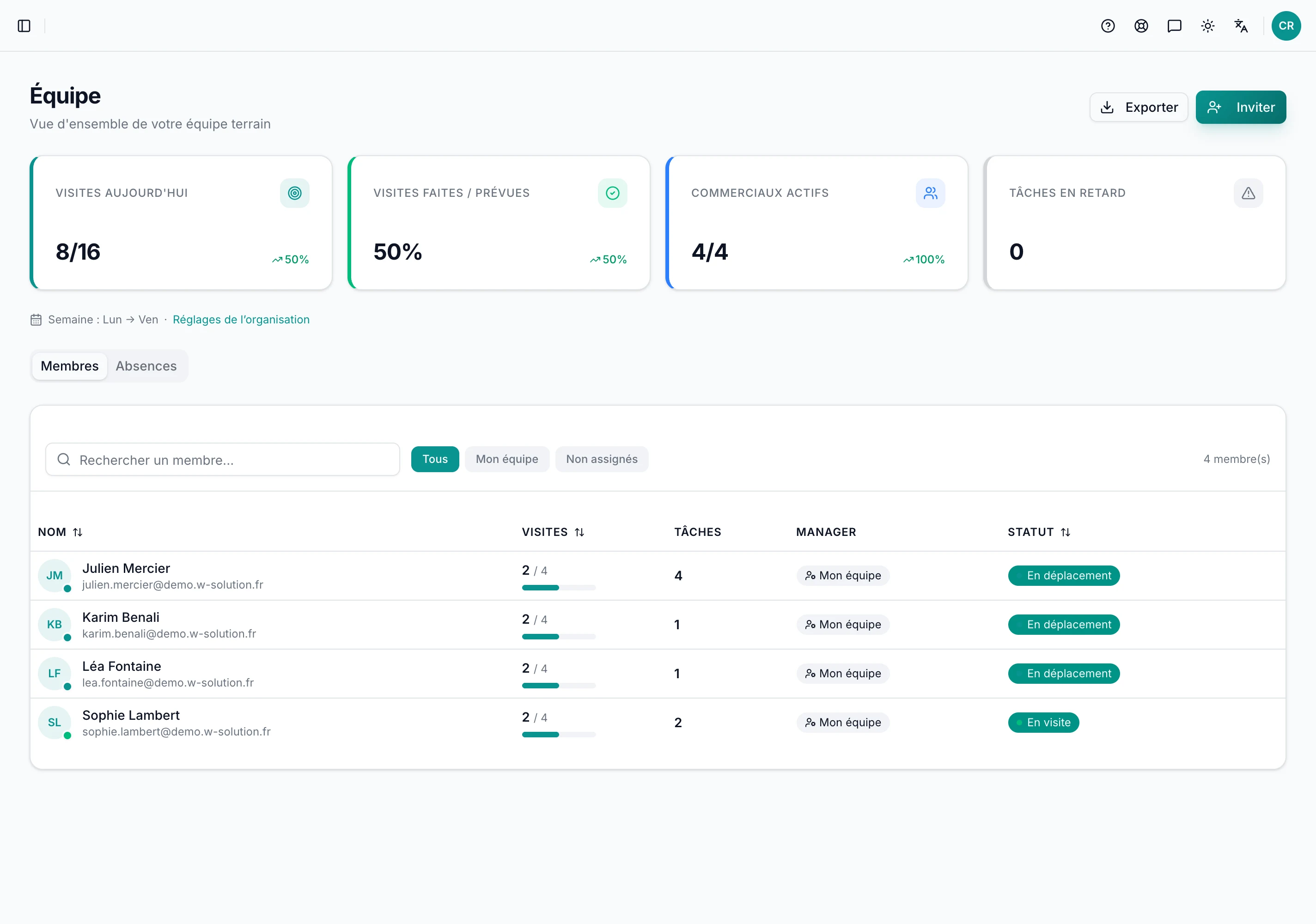This screenshot has width=1316, height=924.
Task: Toggle the light theme sun icon
Action: click(x=1208, y=26)
